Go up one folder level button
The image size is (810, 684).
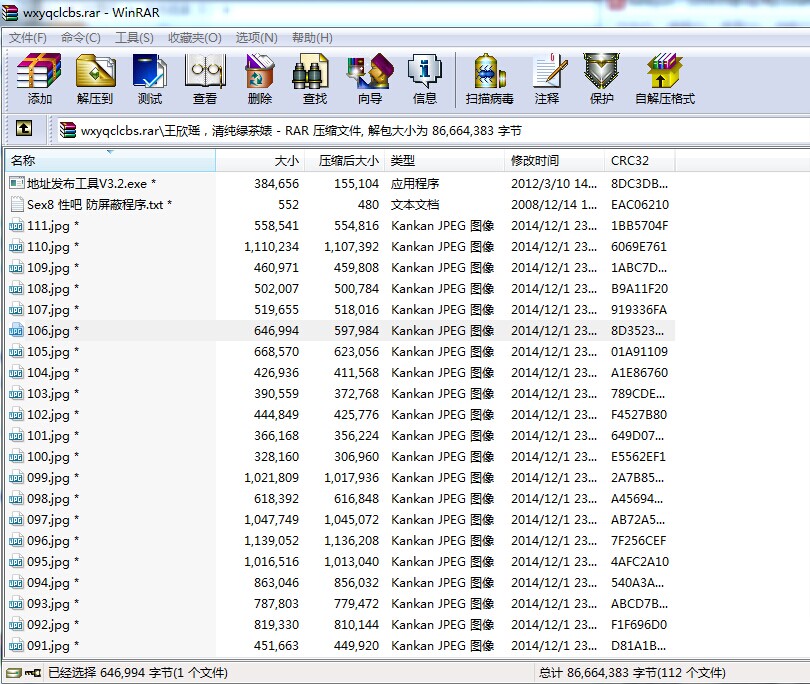pyautogui.click(x=24, y=129)
